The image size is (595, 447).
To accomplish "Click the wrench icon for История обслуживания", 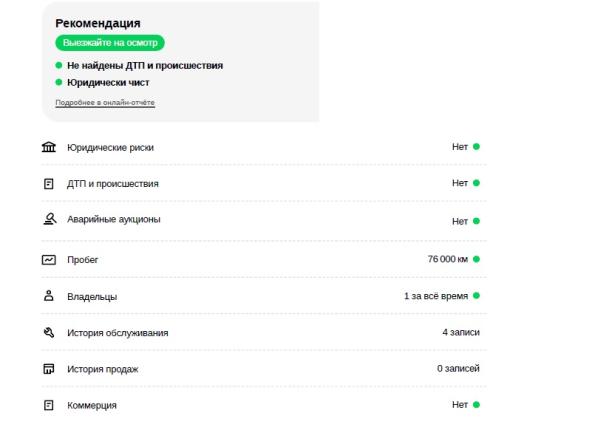I will pyautogui.click(x=49, y=333).
